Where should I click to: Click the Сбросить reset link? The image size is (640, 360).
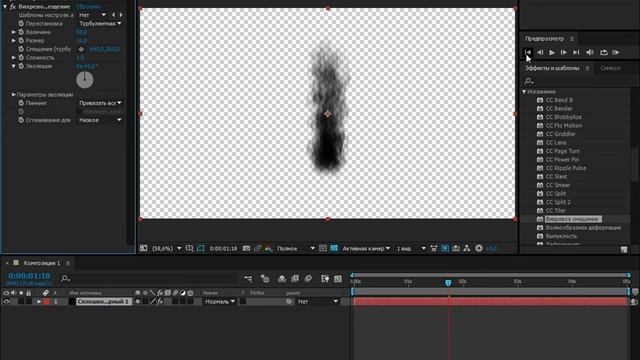coord(88,7)
